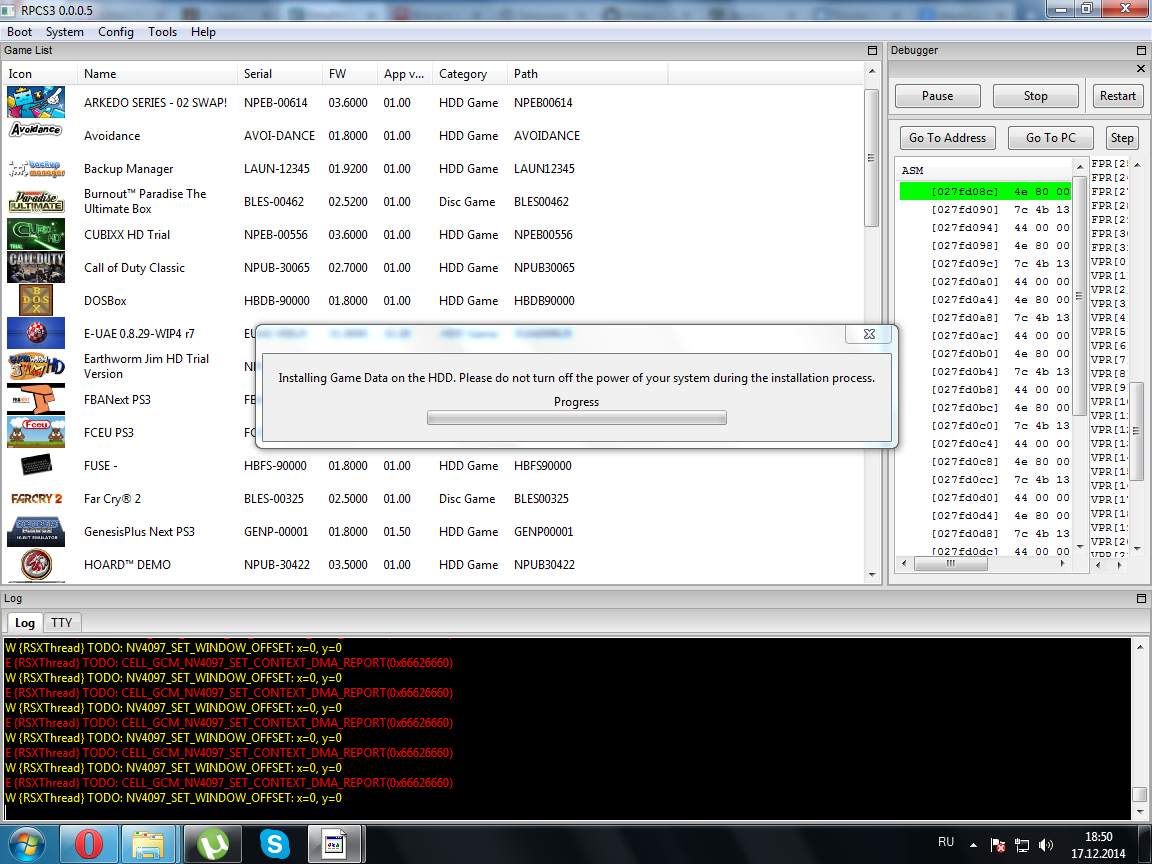Float the Game List panel

[x=872, y=50]
